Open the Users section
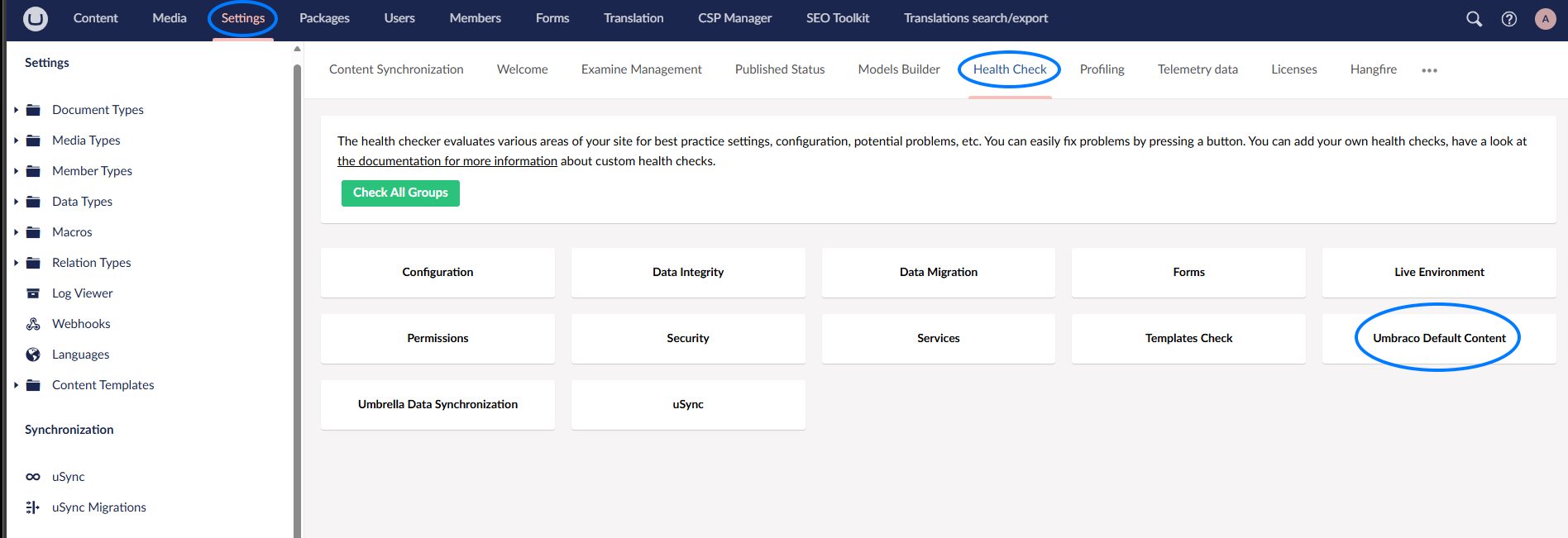Screen dimensions: 1568x538 tap(399, 18)
